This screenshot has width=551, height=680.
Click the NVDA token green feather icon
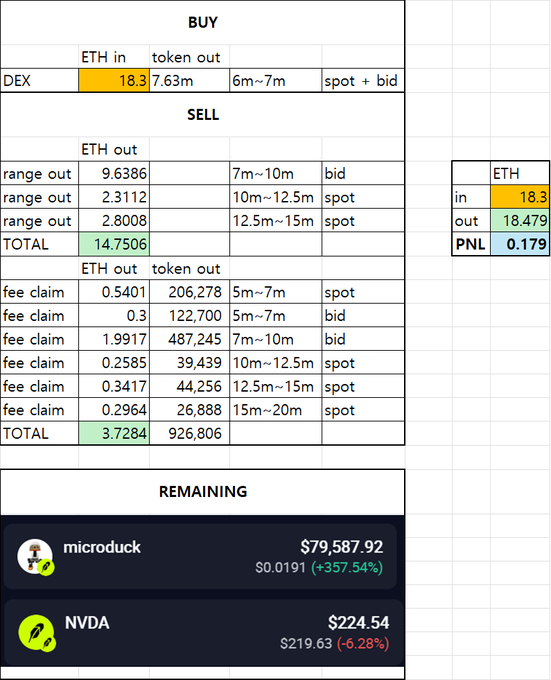[36, 633]
